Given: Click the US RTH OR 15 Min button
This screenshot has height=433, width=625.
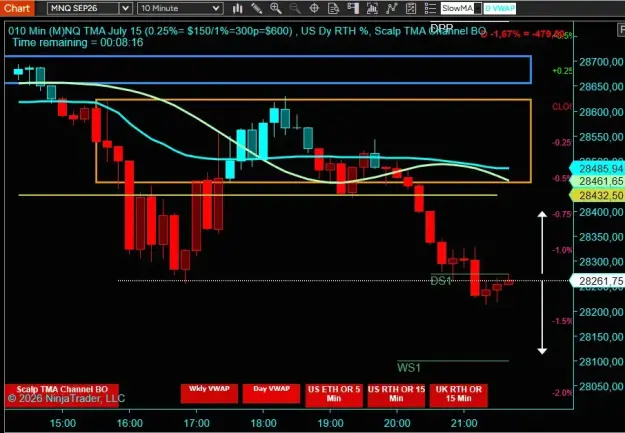Looking at the screenshot, I should click(396, 396).
